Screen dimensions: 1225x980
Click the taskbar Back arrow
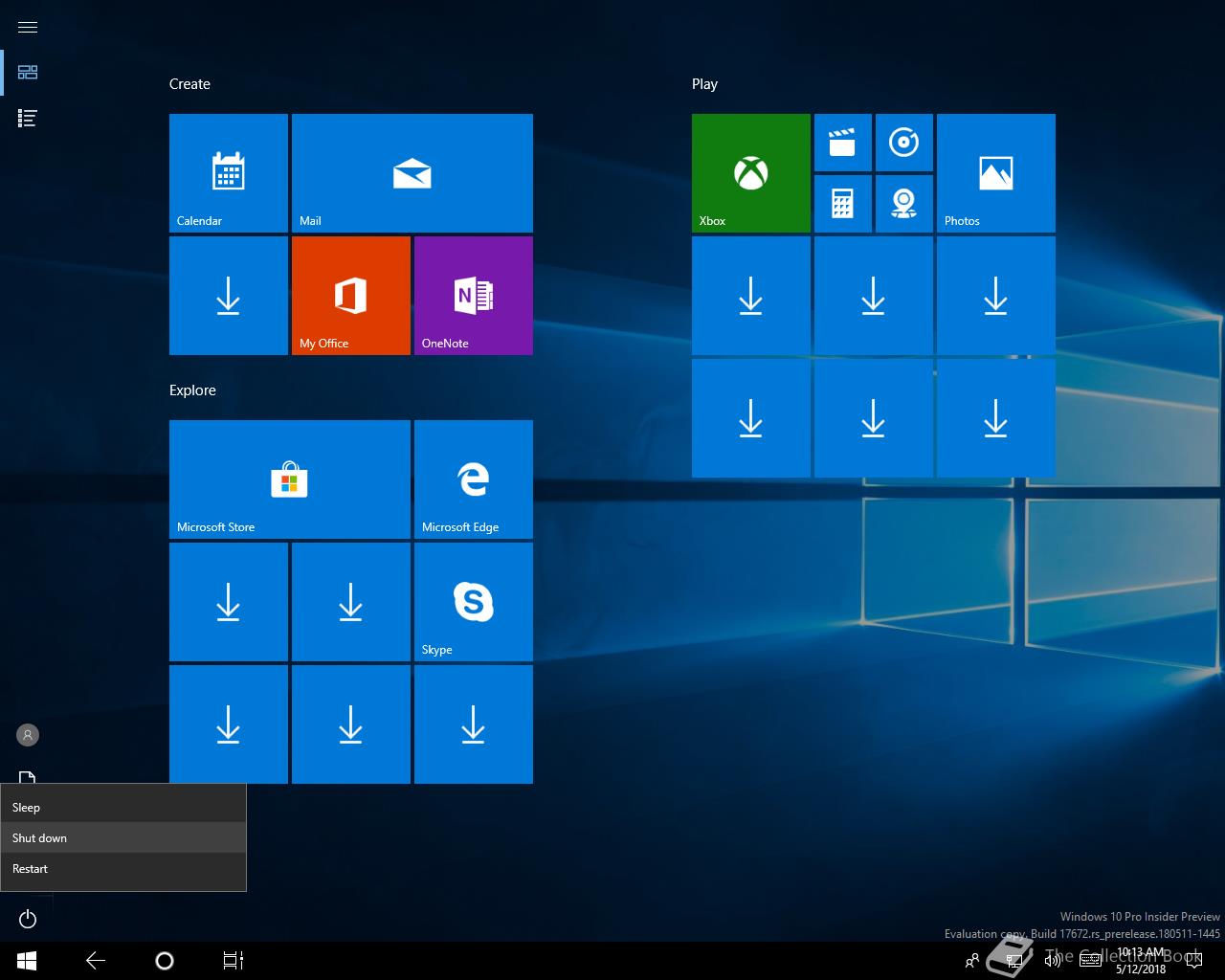coord(96,961)
